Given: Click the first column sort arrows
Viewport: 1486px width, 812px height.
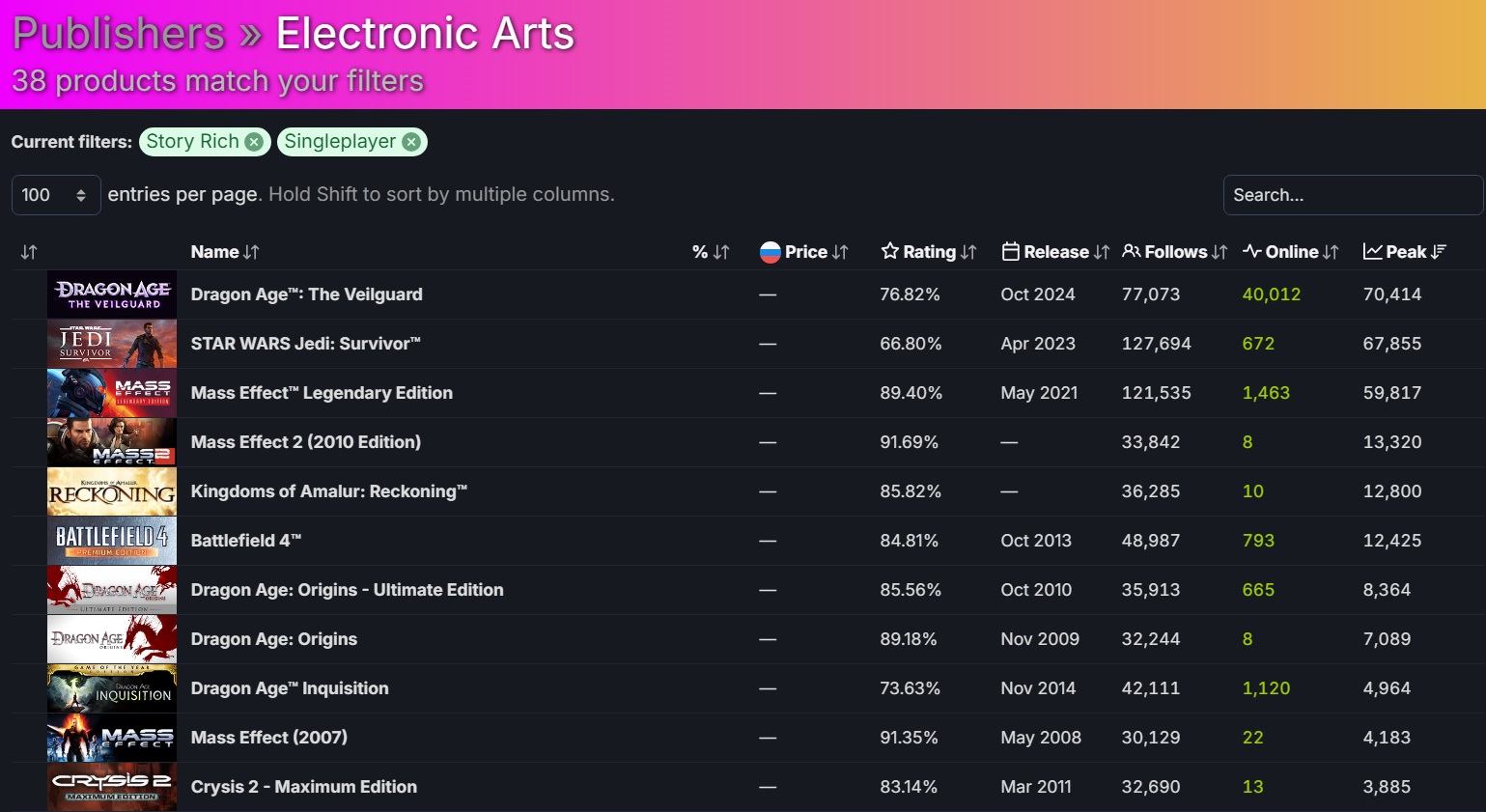Looking at the screenshot, I should coord(29,252).
